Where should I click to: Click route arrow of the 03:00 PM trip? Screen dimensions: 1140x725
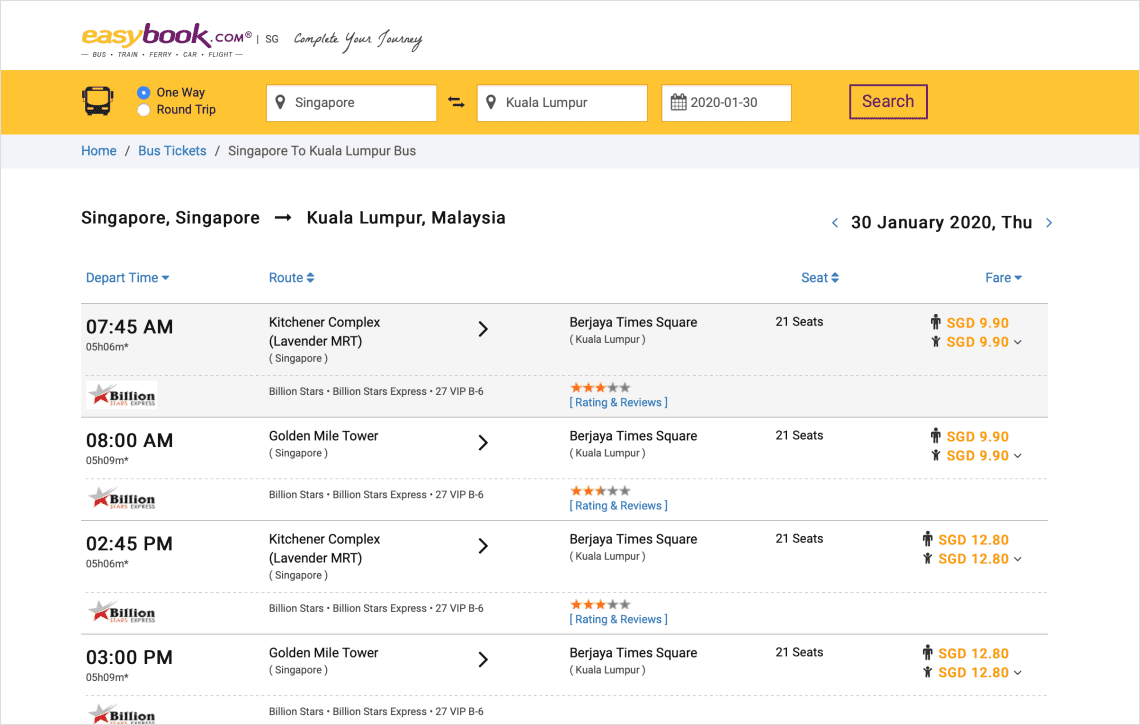pyautogui.click(x=483, y=659)
